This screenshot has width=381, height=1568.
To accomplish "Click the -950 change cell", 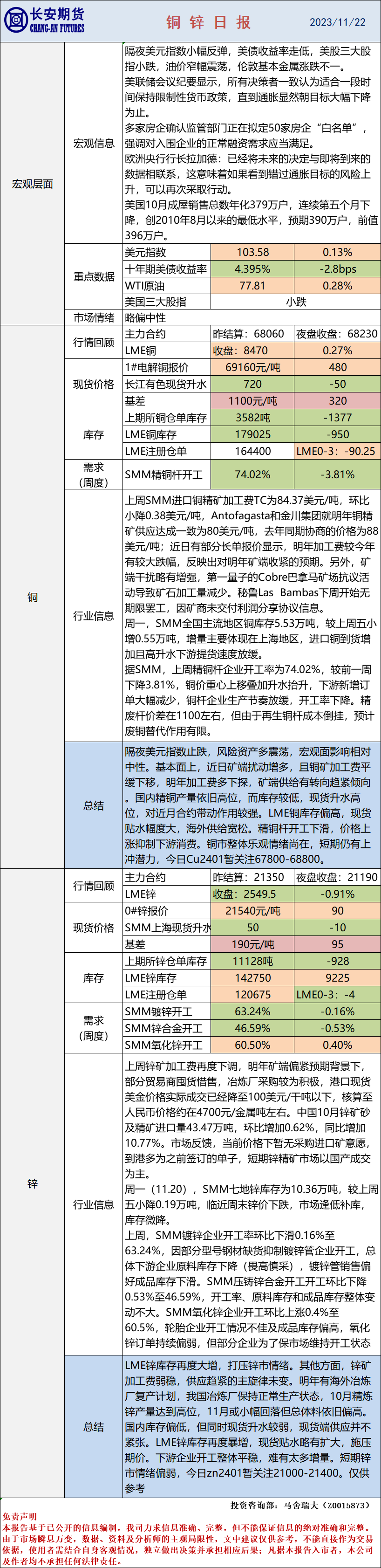I will click(337, 434).
